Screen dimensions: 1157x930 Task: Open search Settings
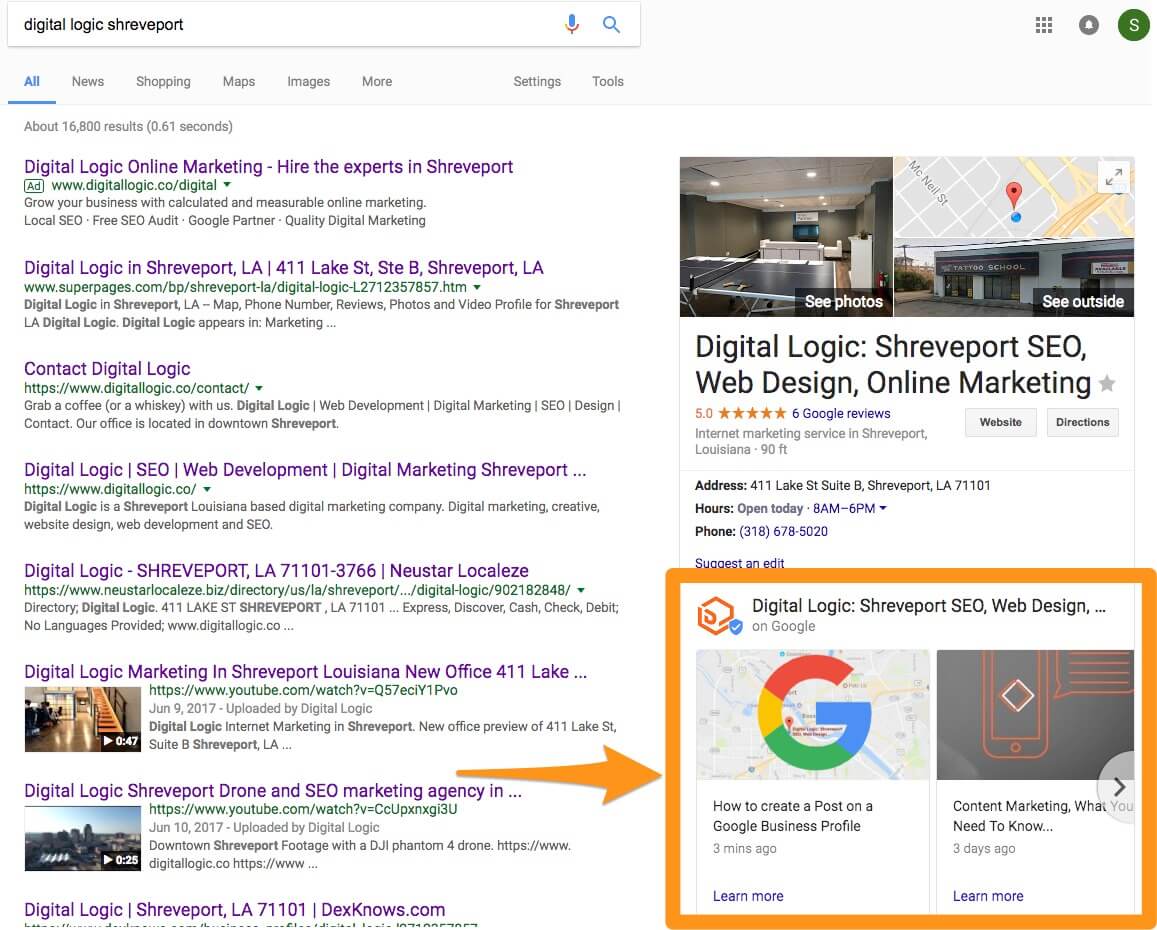tap(537, 81)
